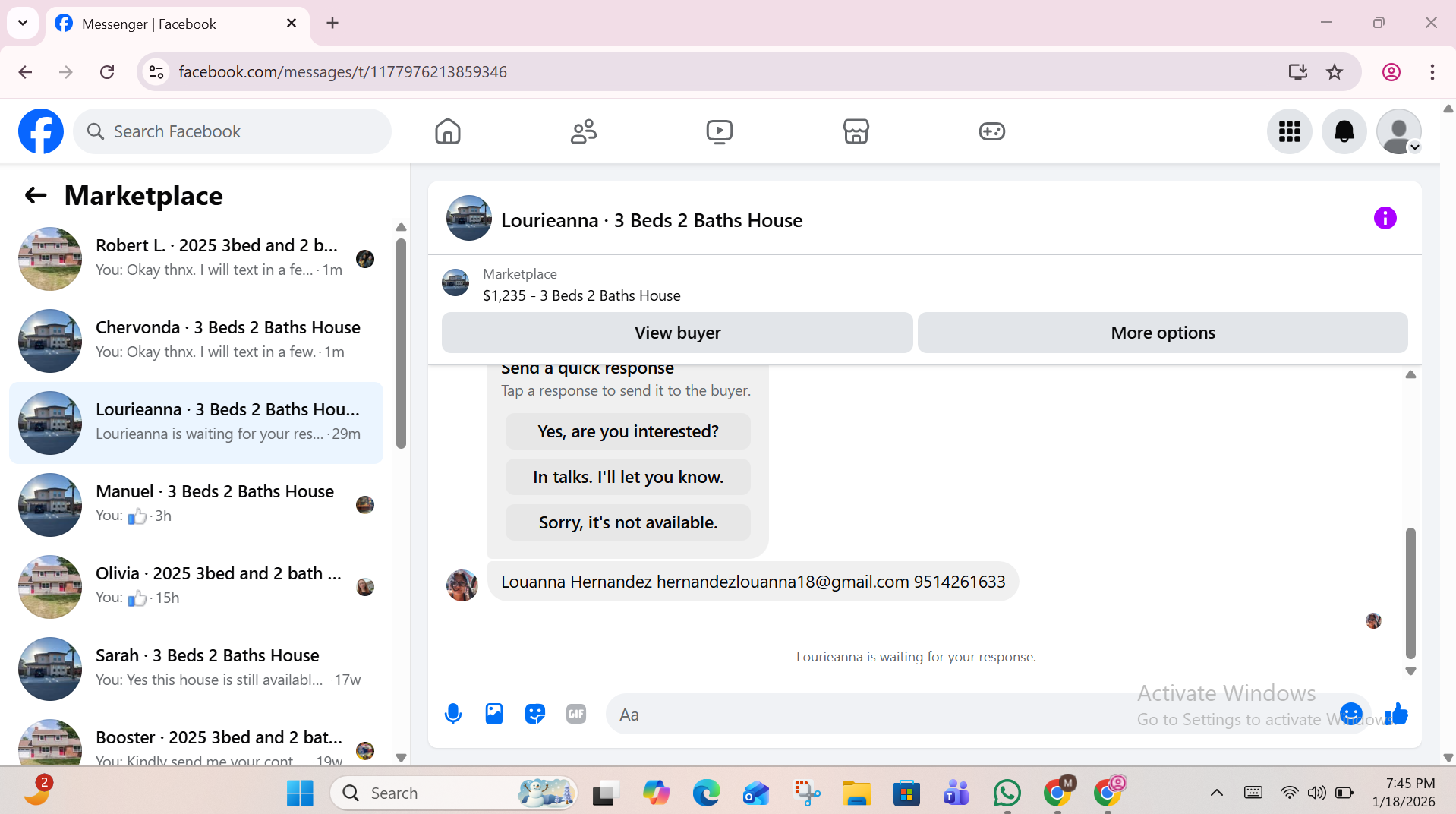Click the taskbar Search box
1456x814 pixels.
(x=454, y=793)
